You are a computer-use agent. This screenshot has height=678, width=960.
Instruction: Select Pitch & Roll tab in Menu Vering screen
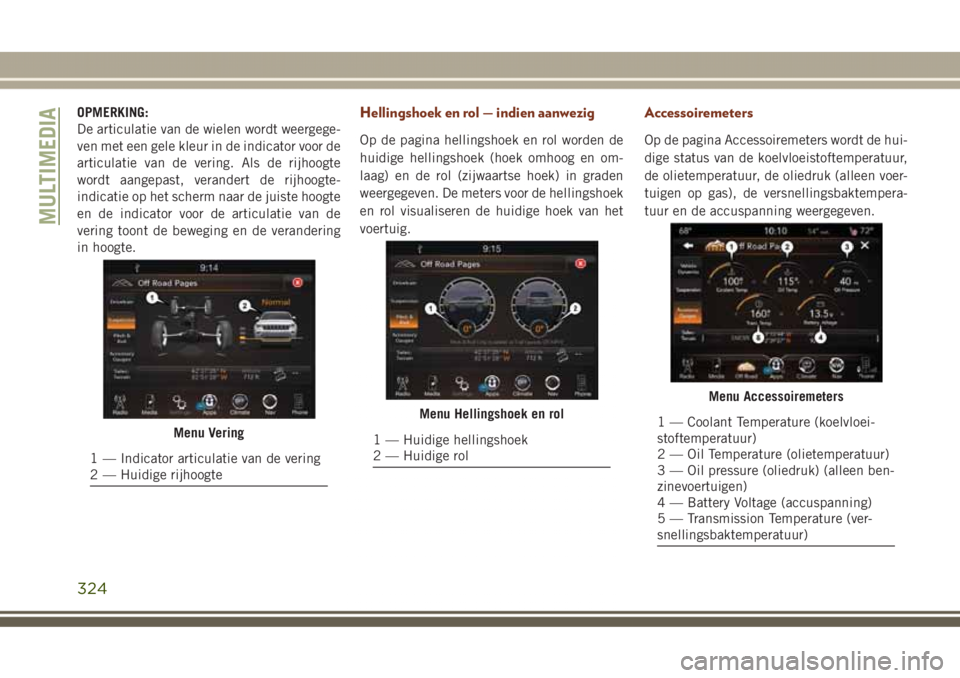tap(122, 337)
